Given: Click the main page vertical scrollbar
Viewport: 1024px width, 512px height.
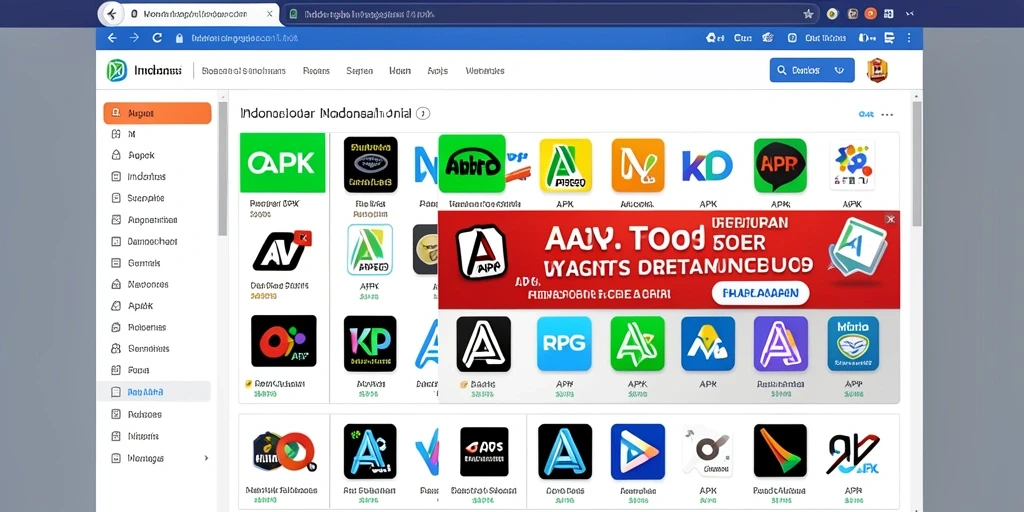Looking at the screenshot, I should (917, 163).
